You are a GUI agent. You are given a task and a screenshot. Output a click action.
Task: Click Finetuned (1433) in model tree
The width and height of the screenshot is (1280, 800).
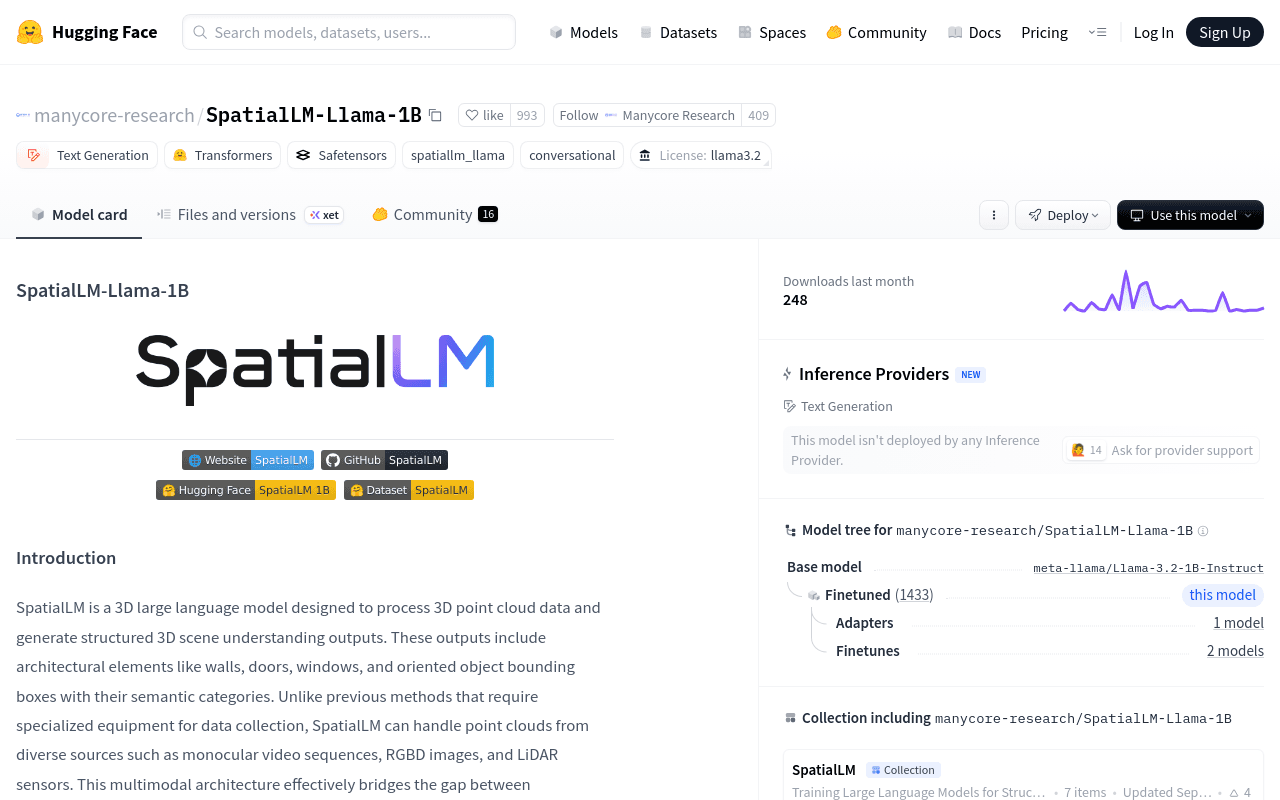click(x=879, y=595)
